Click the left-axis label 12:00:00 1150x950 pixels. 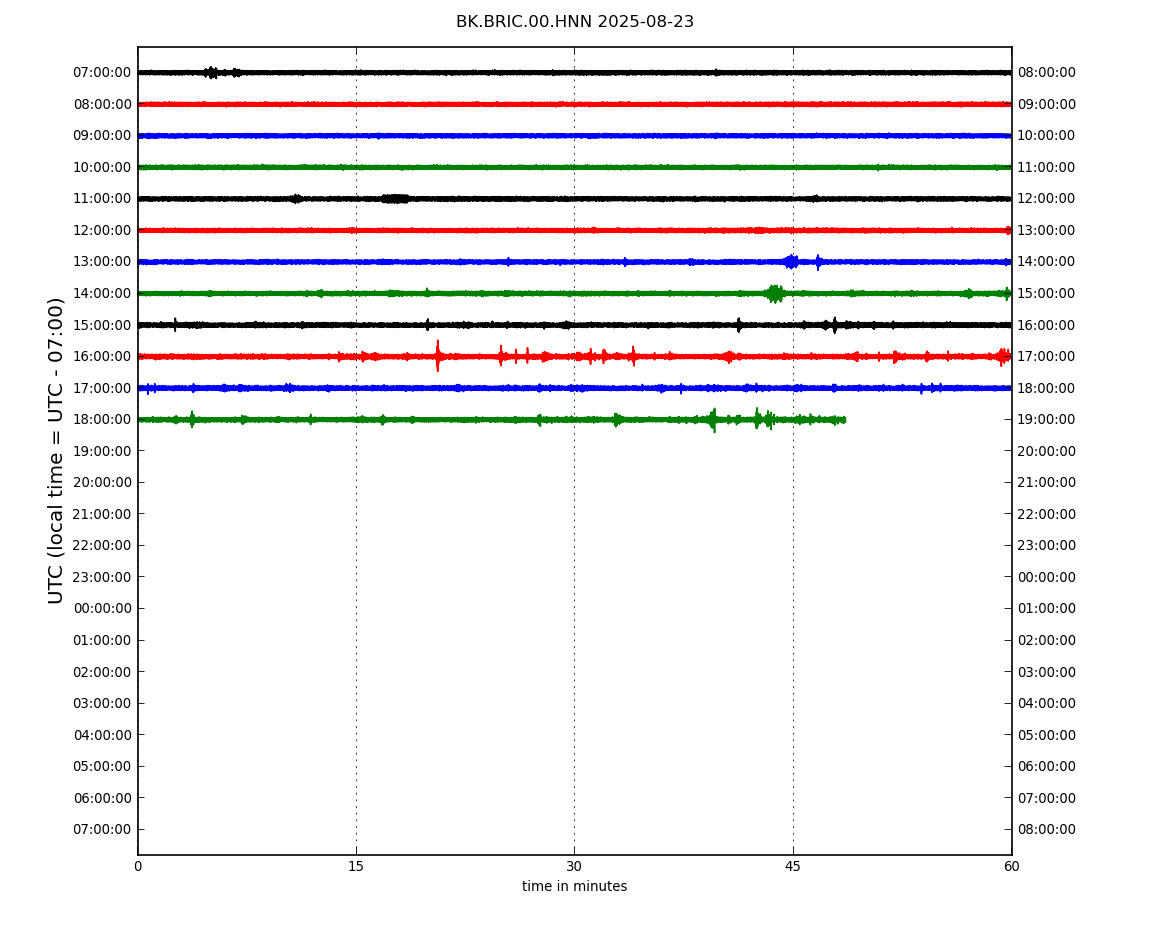[x=102, y=230]
